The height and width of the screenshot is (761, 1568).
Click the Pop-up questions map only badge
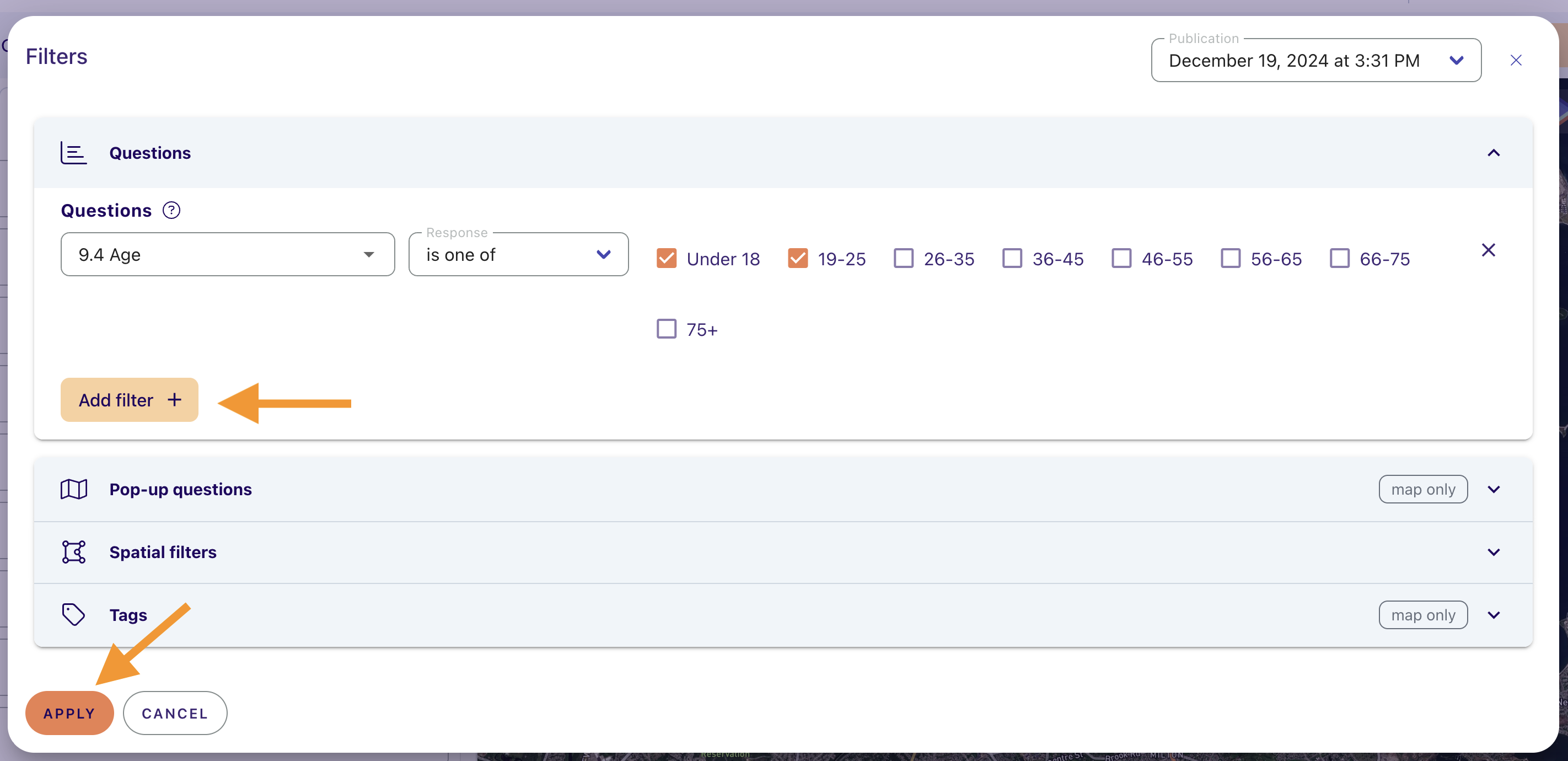click(1423, 490)
